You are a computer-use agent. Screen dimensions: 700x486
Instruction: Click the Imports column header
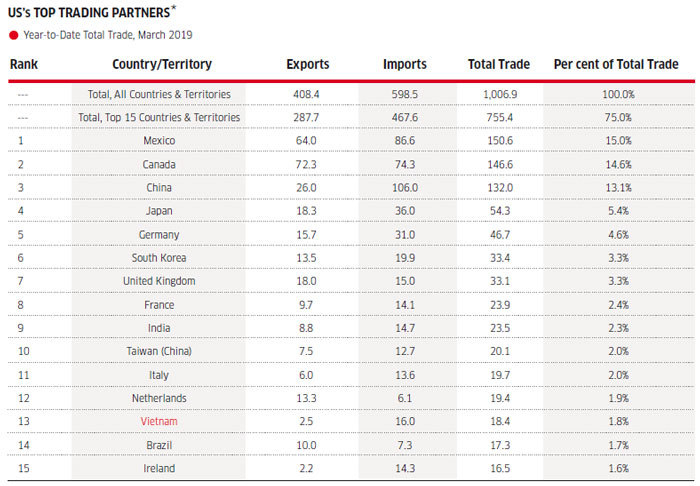405,65
